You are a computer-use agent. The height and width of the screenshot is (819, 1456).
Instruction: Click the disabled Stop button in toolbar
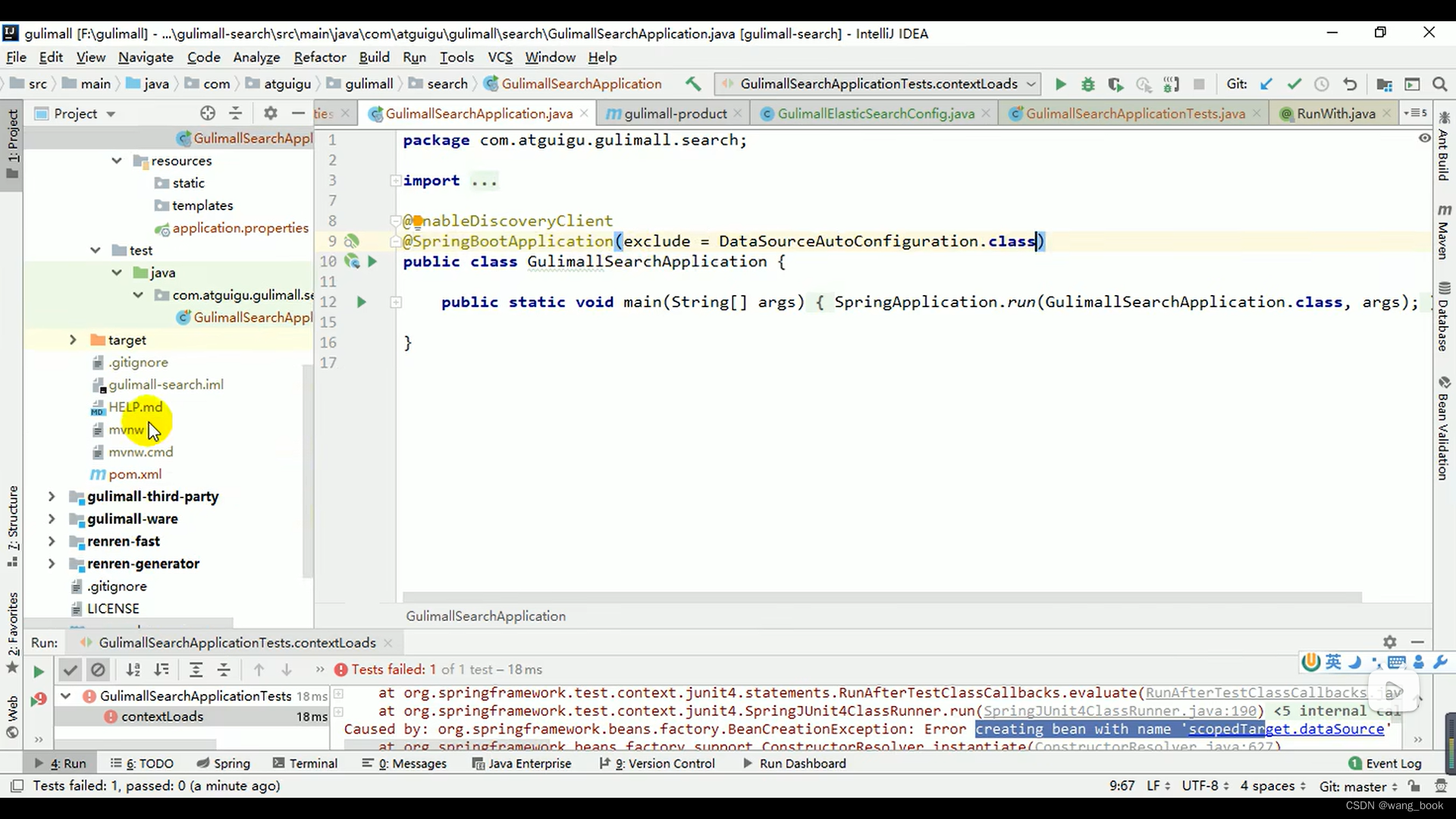pyautogui.click(x=1199, y=84)
